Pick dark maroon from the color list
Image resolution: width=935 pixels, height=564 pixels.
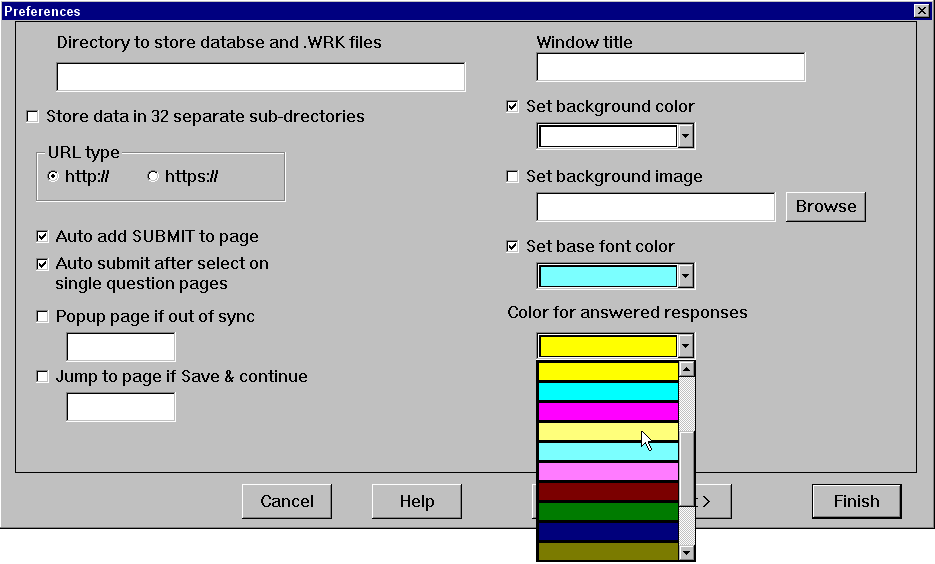(608, 492)
